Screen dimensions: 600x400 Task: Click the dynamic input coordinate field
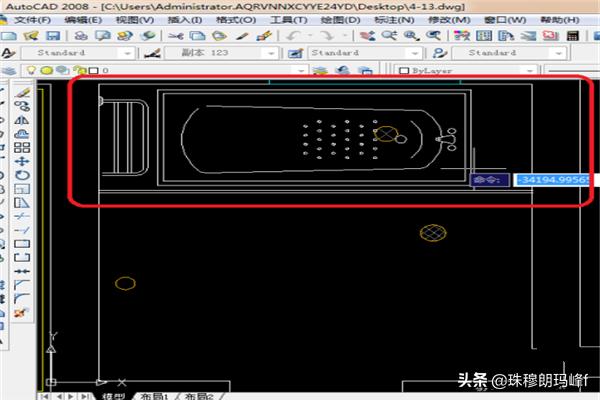pyautogui.click(x=555, y=180)
